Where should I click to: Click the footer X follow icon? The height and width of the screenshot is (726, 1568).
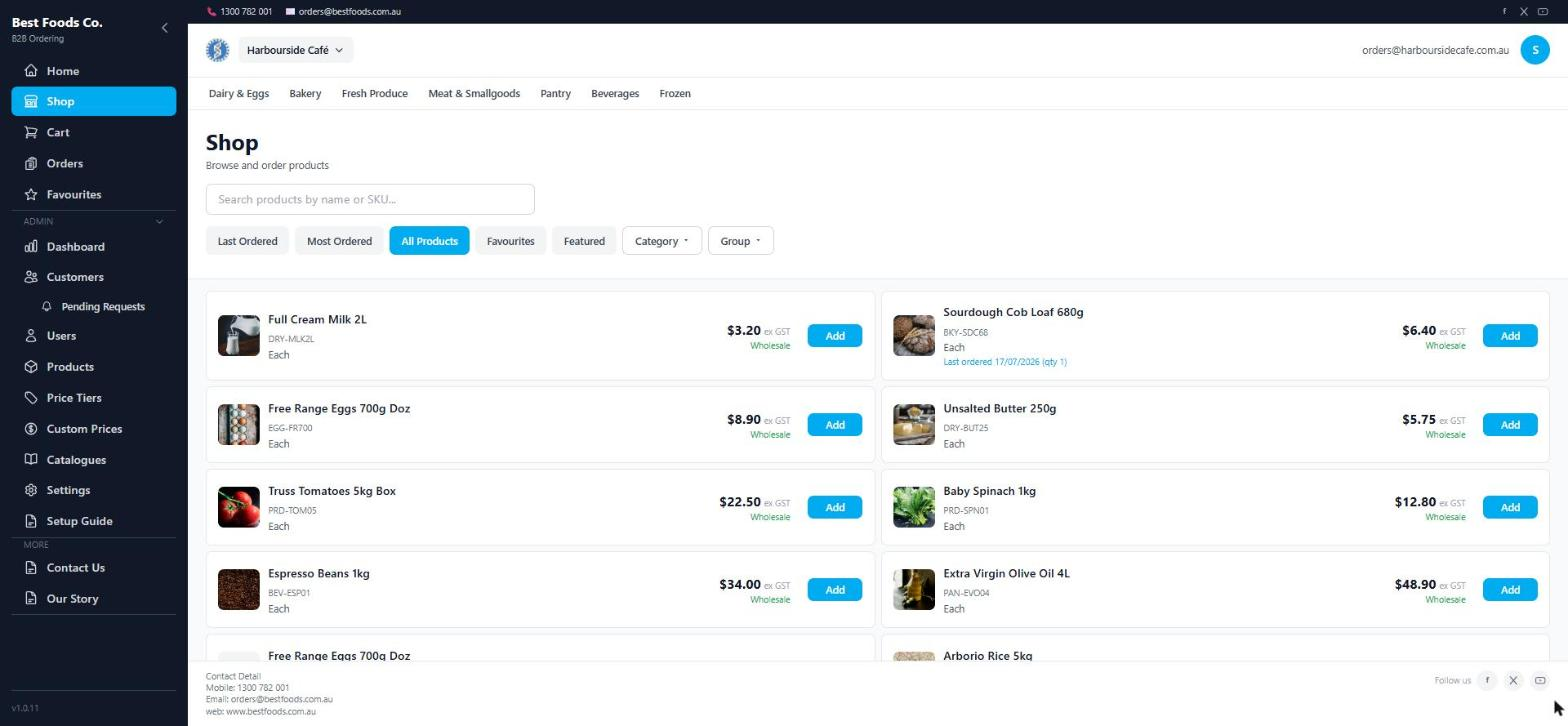[x=1513, y=680]
